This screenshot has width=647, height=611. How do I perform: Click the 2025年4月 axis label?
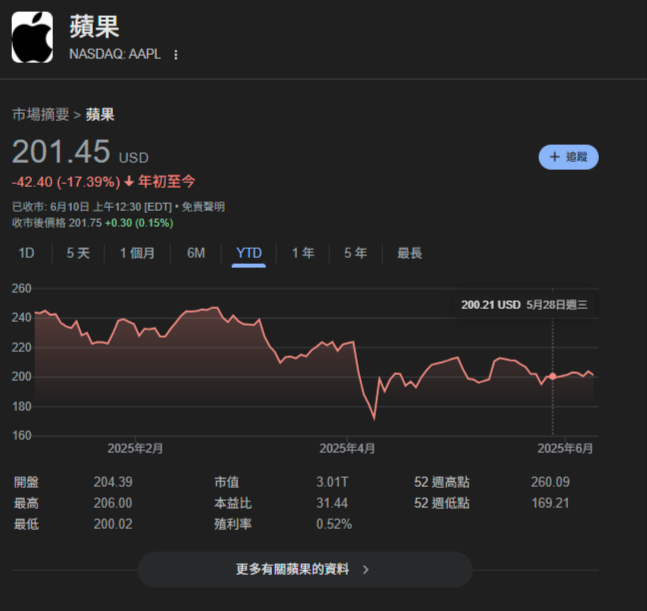click(x=347, y=448)
